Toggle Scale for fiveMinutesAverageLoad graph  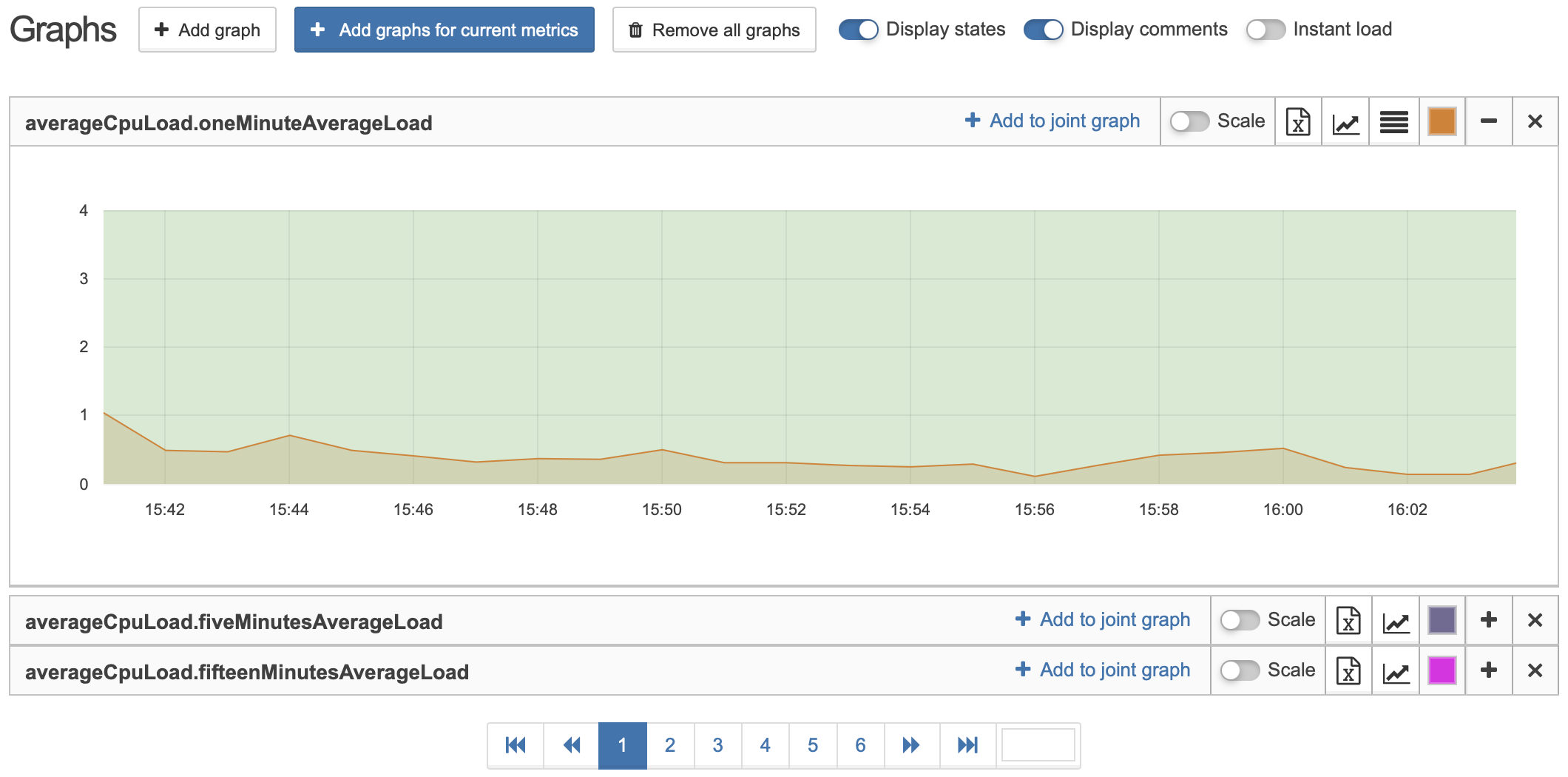tap(1240, 620)
